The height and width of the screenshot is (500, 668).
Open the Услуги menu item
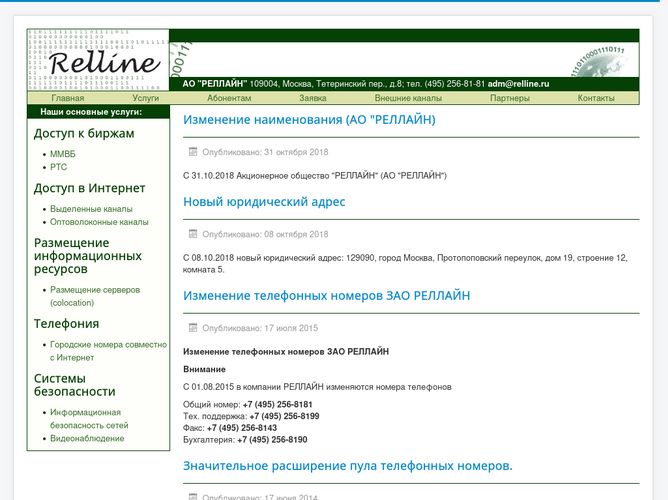pyautogui.click(x=146, y=98)
